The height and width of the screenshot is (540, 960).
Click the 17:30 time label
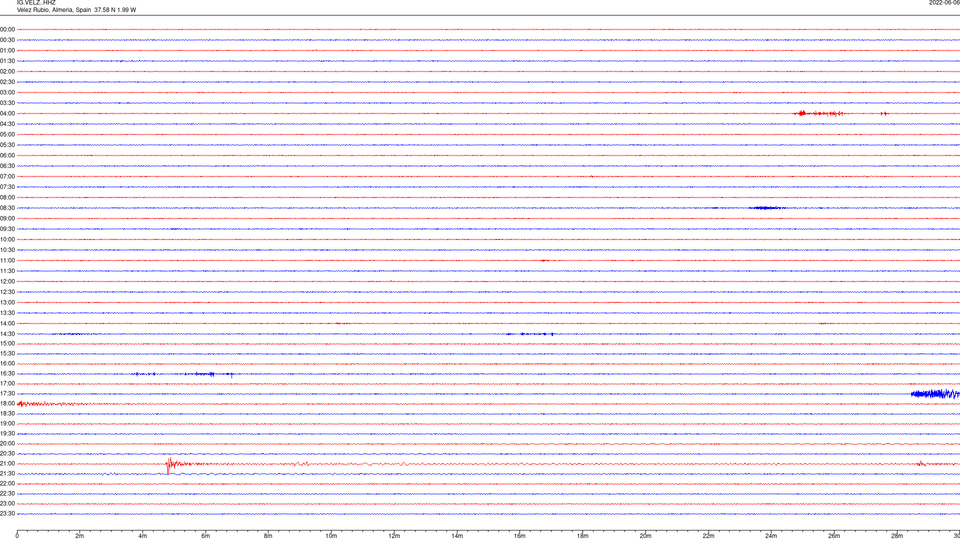[x=8, y=394]
